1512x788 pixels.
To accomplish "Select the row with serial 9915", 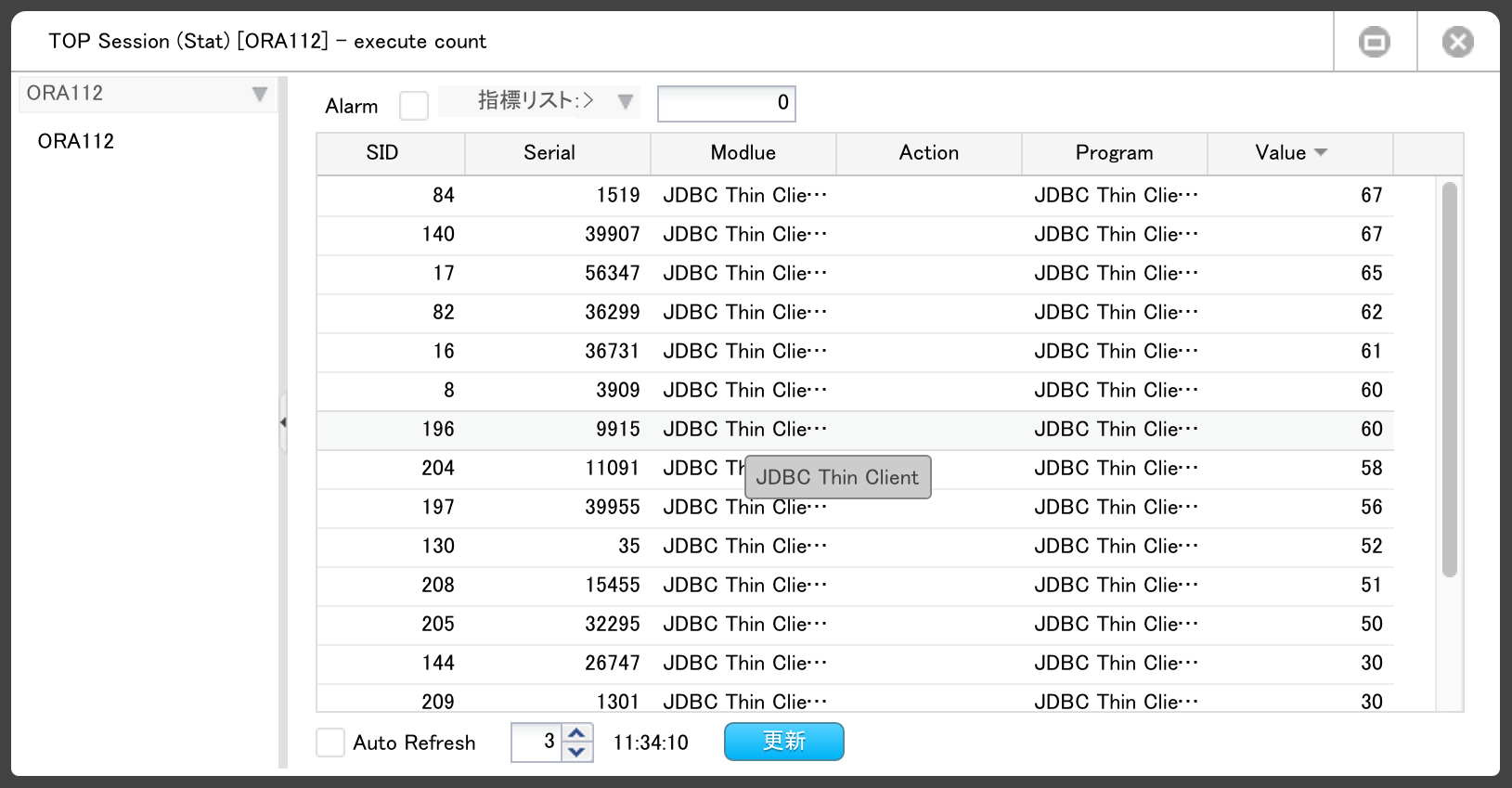I will [855, 430].
